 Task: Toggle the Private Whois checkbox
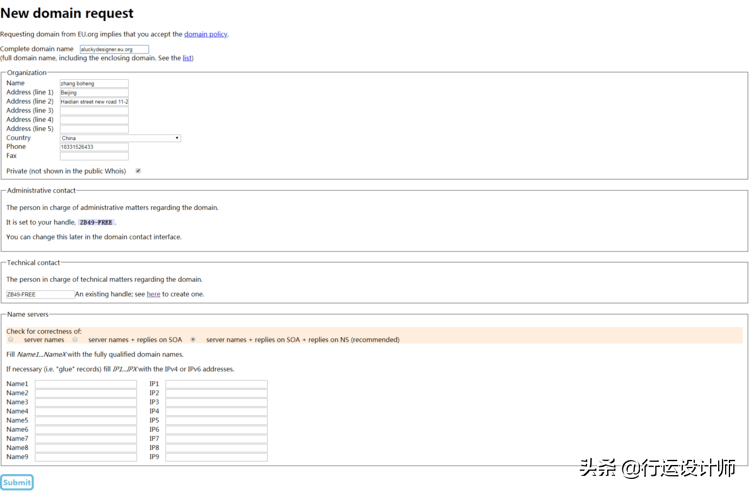click(138, 171)
